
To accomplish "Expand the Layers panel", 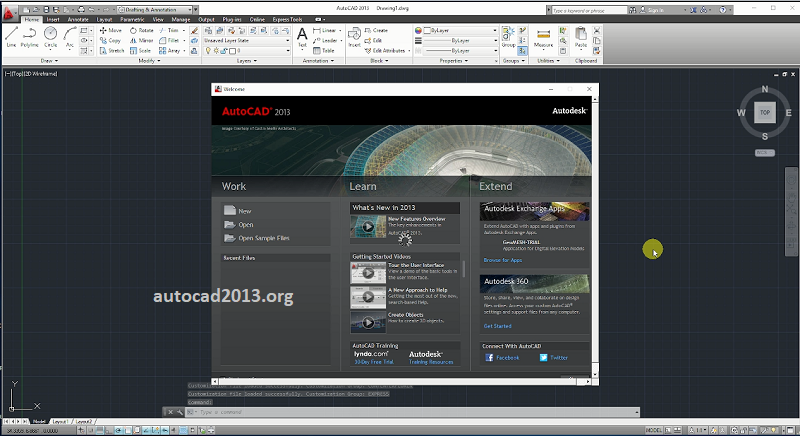I will (246, 61).
